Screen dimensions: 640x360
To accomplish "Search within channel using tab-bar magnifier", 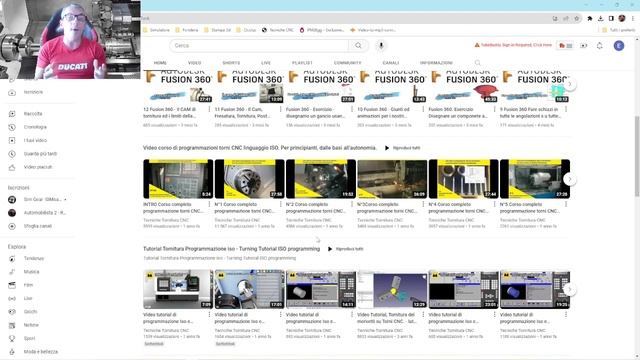I will [x=478, y=63].
